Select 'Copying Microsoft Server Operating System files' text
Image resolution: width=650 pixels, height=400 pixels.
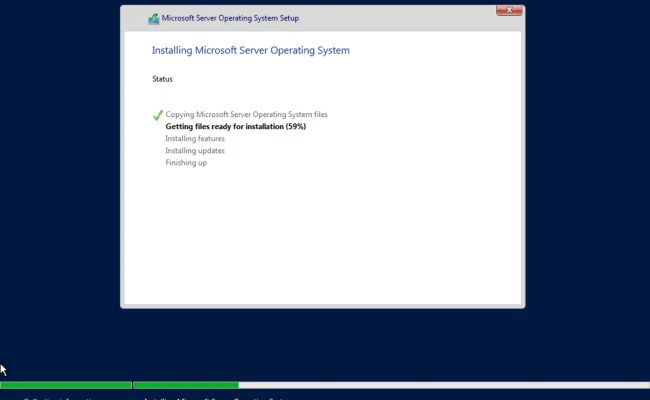coord(246,114)
